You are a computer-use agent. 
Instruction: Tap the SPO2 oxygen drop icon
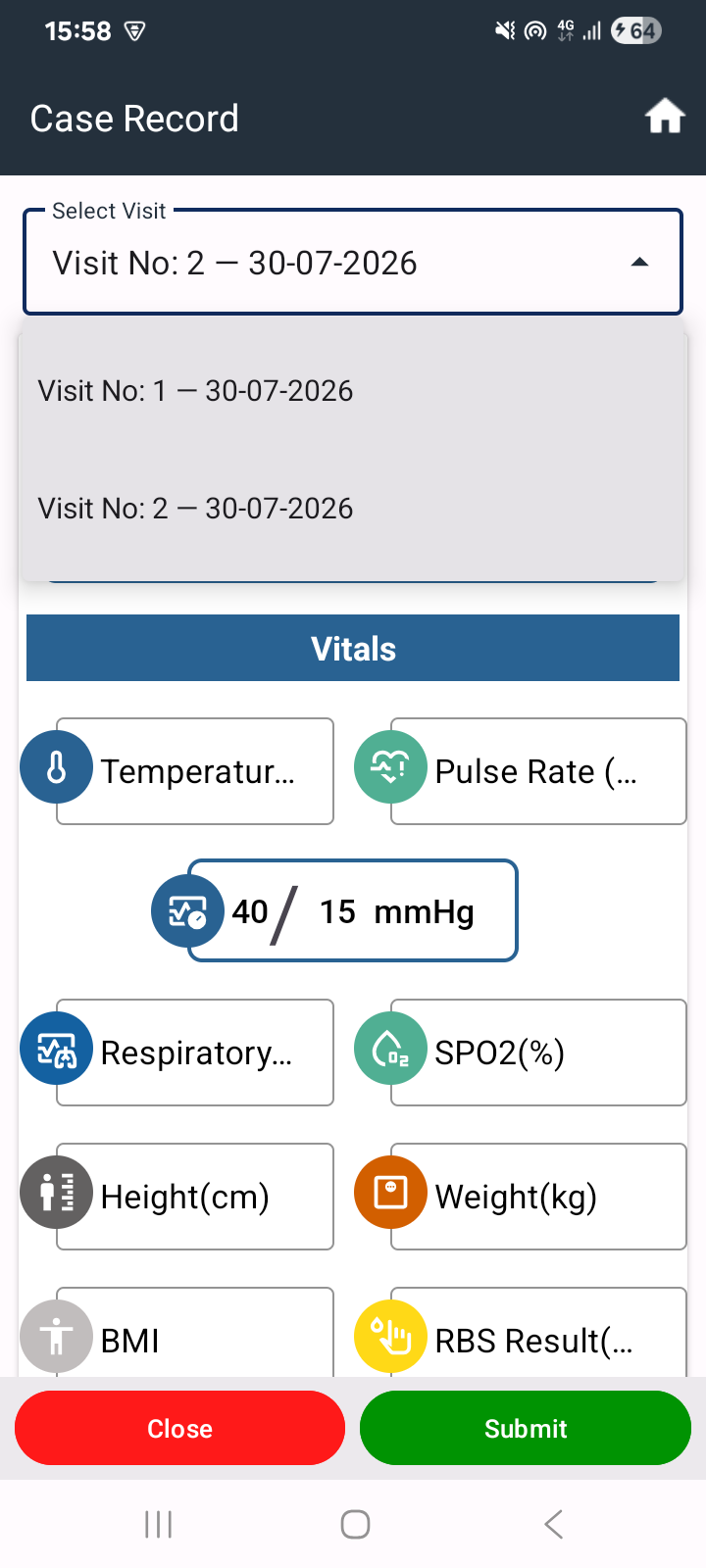coord(390,1049)
